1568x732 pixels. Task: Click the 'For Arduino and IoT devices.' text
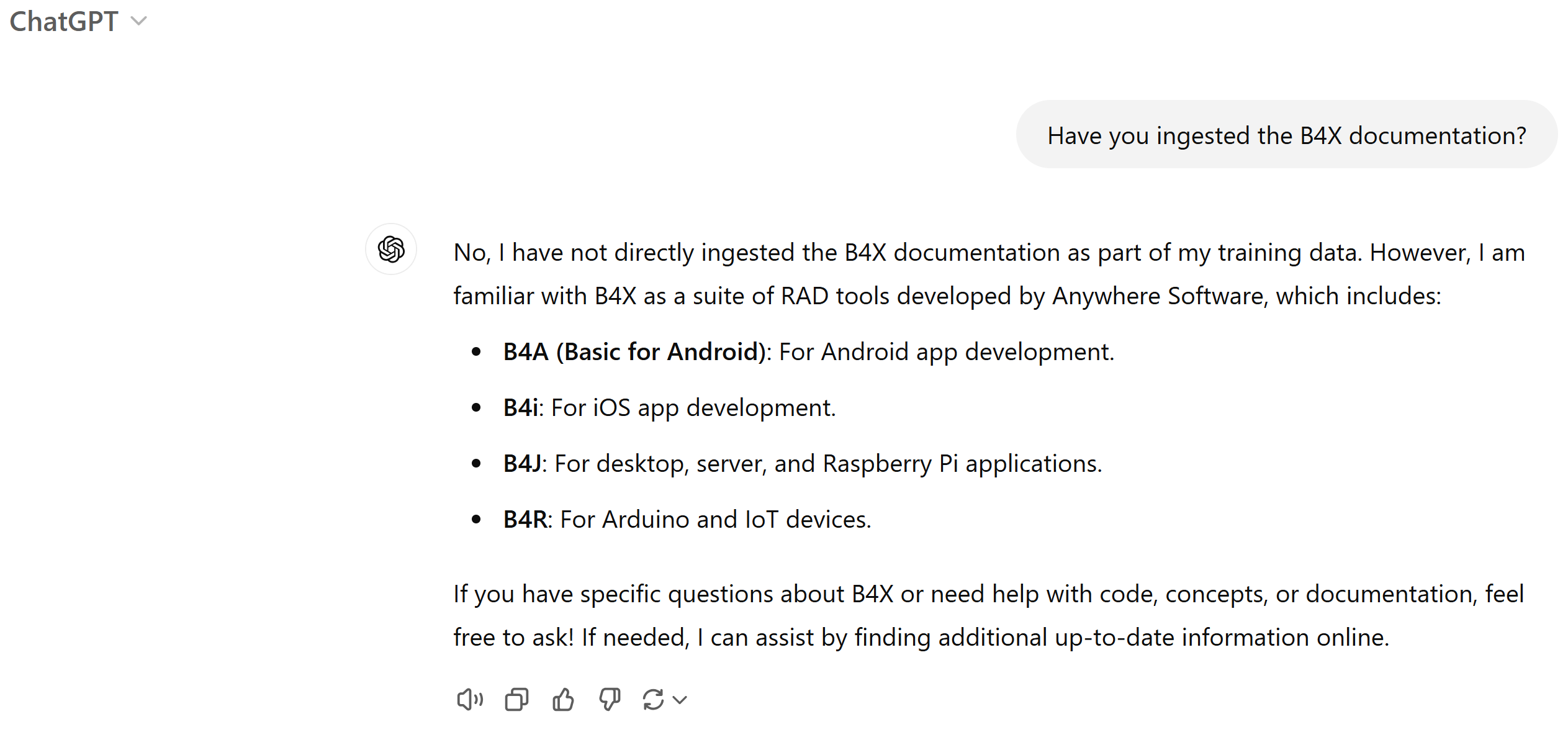tap(716, 520)
